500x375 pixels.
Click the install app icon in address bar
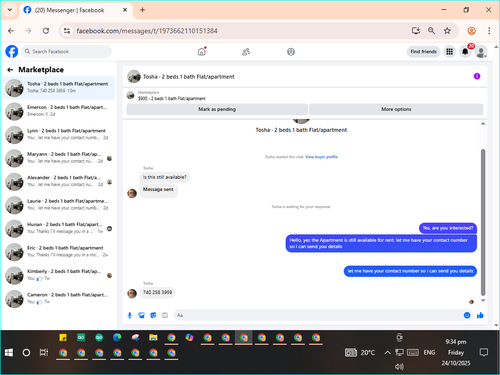tap(416, 31)
